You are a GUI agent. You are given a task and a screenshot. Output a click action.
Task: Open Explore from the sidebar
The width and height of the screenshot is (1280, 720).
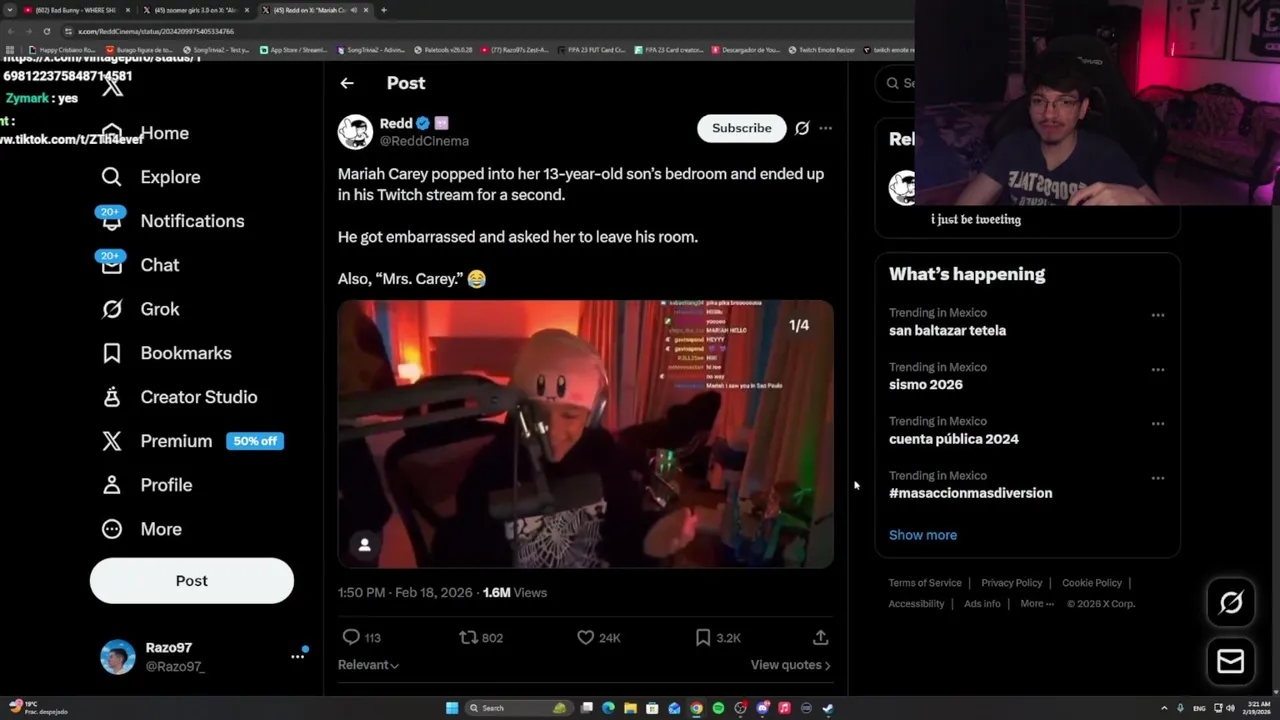[150, 177]
